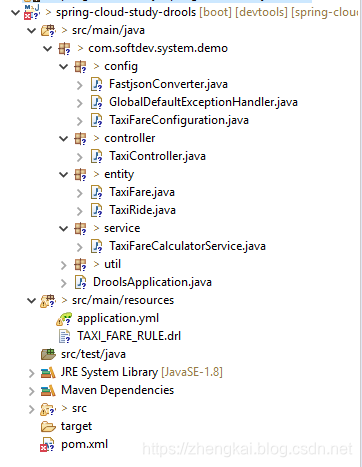Select the target folder label
Screen dimensions: 362x467
77,427
